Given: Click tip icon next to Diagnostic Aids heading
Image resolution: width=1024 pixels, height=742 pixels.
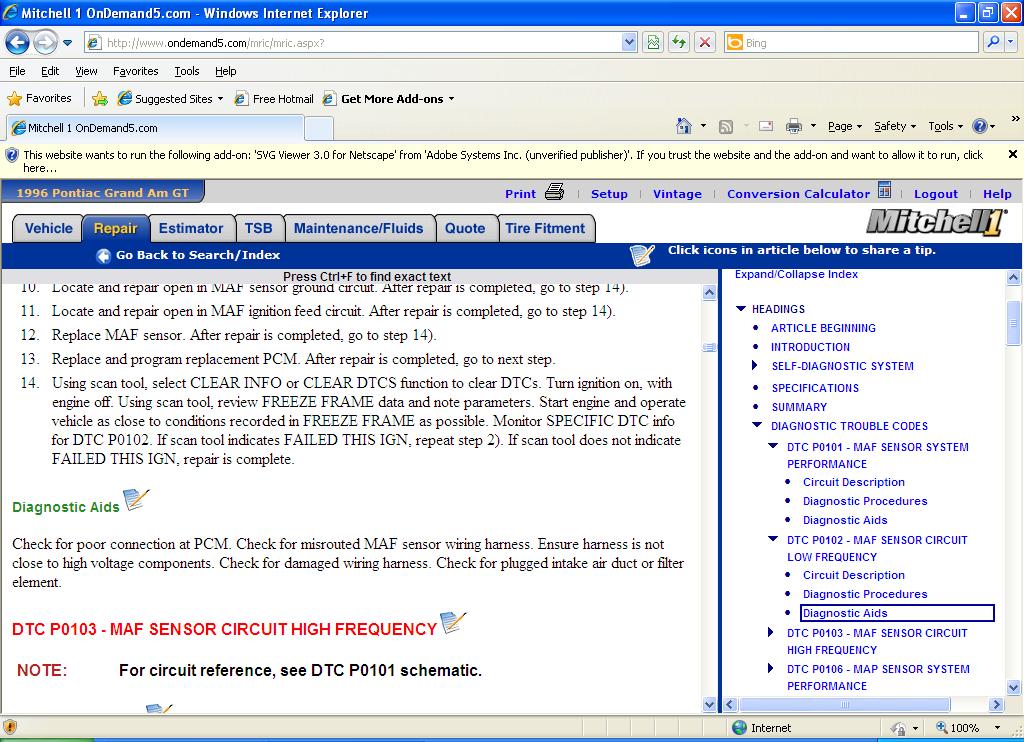Looking at the screenshot, I should pyautogui.click(x=136, y=500).
